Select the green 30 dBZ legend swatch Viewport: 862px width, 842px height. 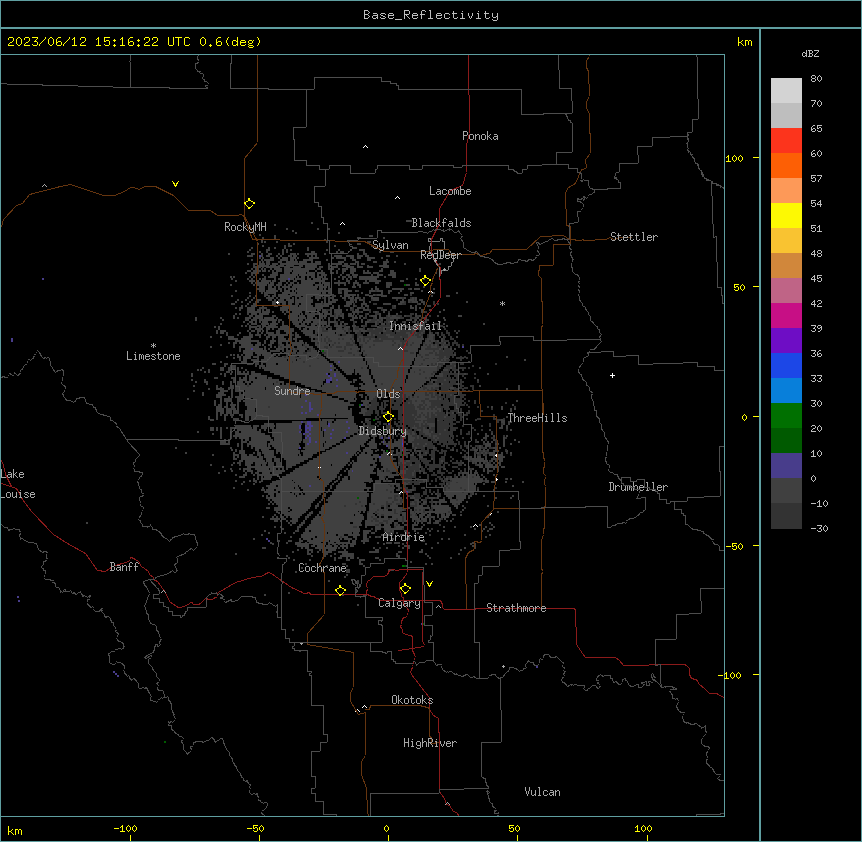(x=786, y=416)
